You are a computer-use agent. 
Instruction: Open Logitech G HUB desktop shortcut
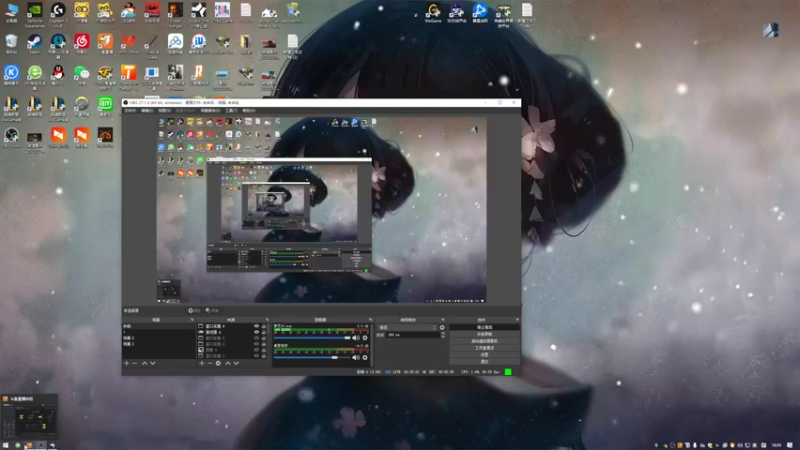58,14
